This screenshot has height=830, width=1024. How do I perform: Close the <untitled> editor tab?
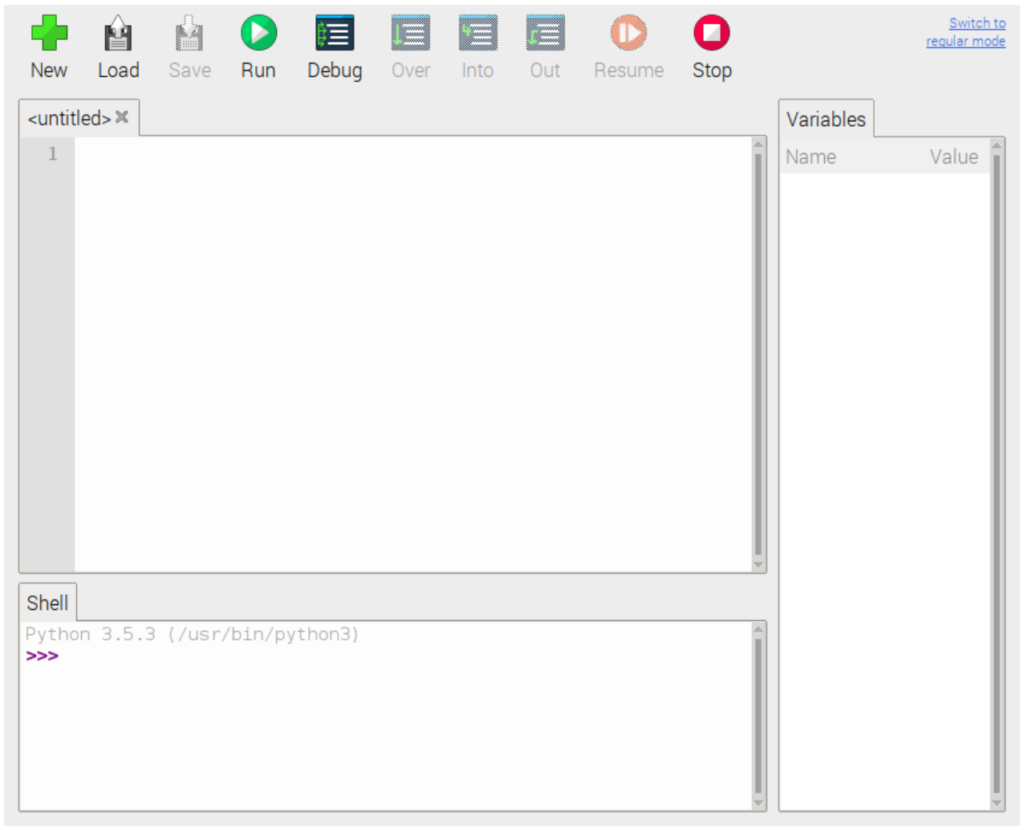point(122,117)
